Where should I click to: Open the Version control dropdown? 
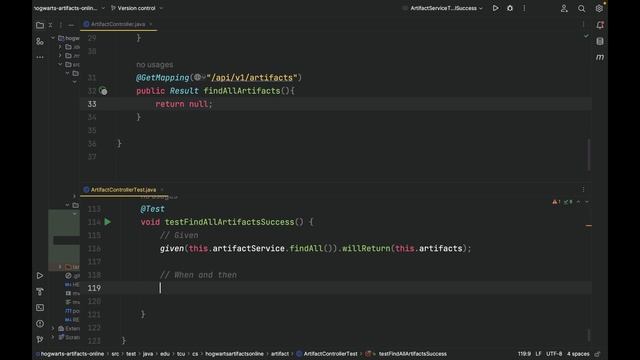tap(137, 8)
